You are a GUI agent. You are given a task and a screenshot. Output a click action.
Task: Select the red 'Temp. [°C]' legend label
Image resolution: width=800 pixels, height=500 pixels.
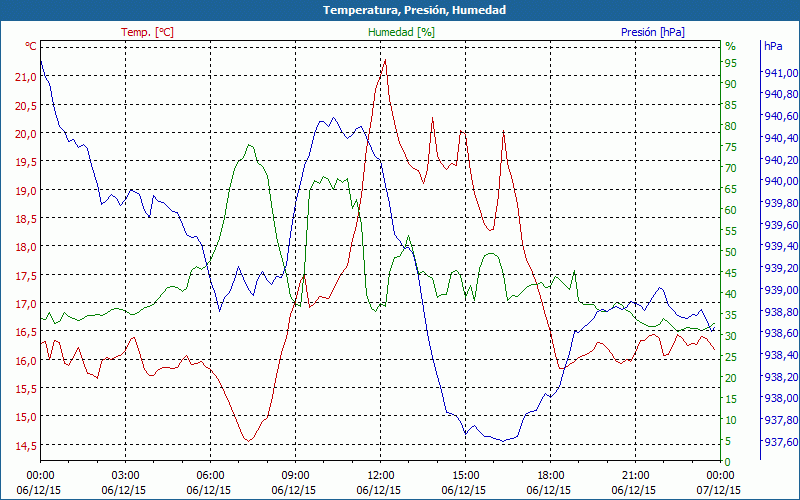coord(147,32)
